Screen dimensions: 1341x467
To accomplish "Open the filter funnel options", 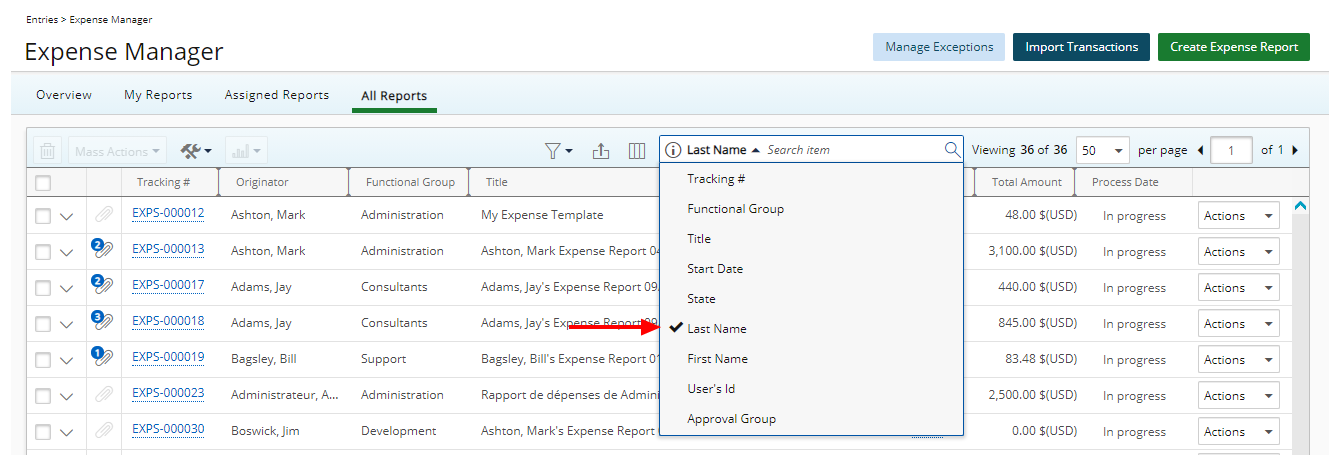I will 557,151.
